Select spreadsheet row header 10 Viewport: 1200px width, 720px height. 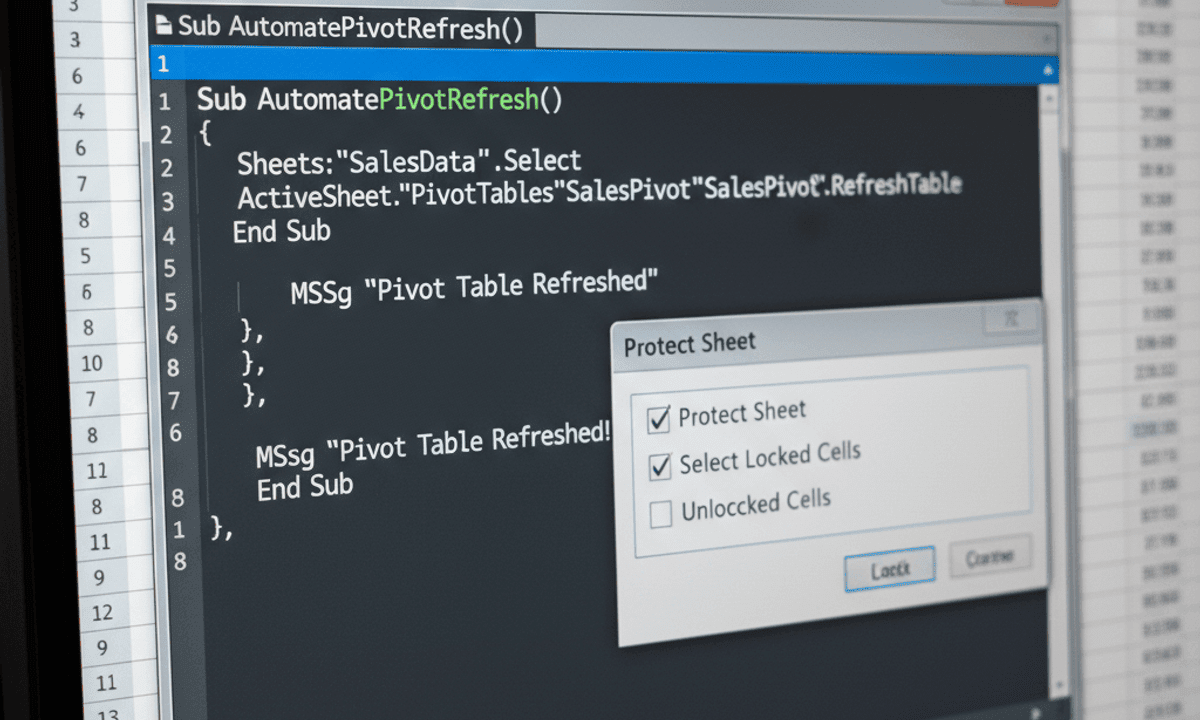(92, 363)
